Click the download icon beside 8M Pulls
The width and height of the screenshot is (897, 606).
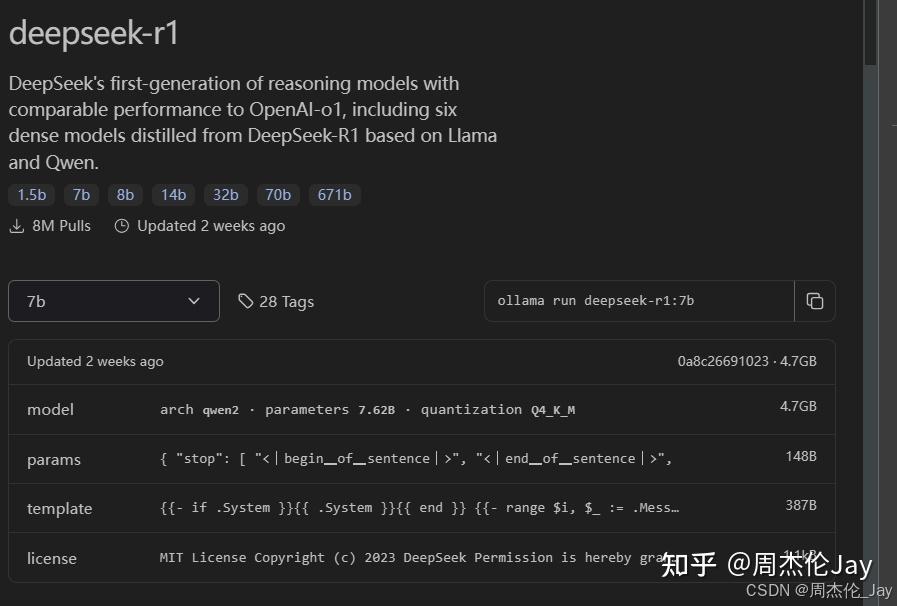(x=15, y=226)
